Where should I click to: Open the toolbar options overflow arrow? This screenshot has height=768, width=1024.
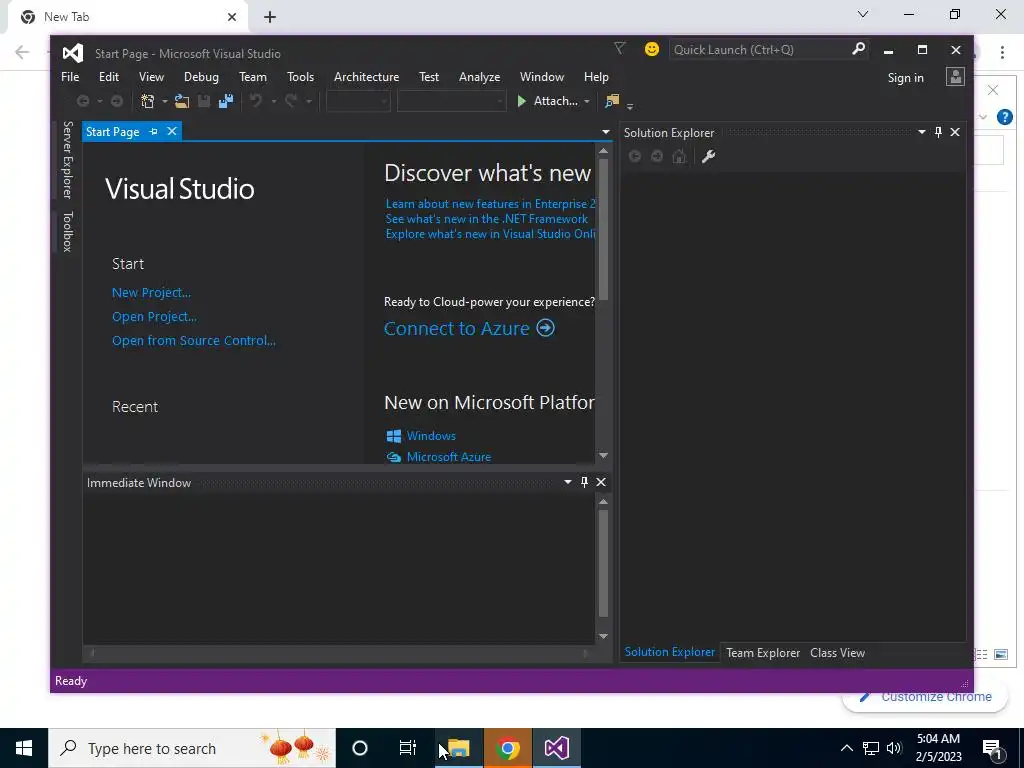pyautogui.click(x=630, y=105)
